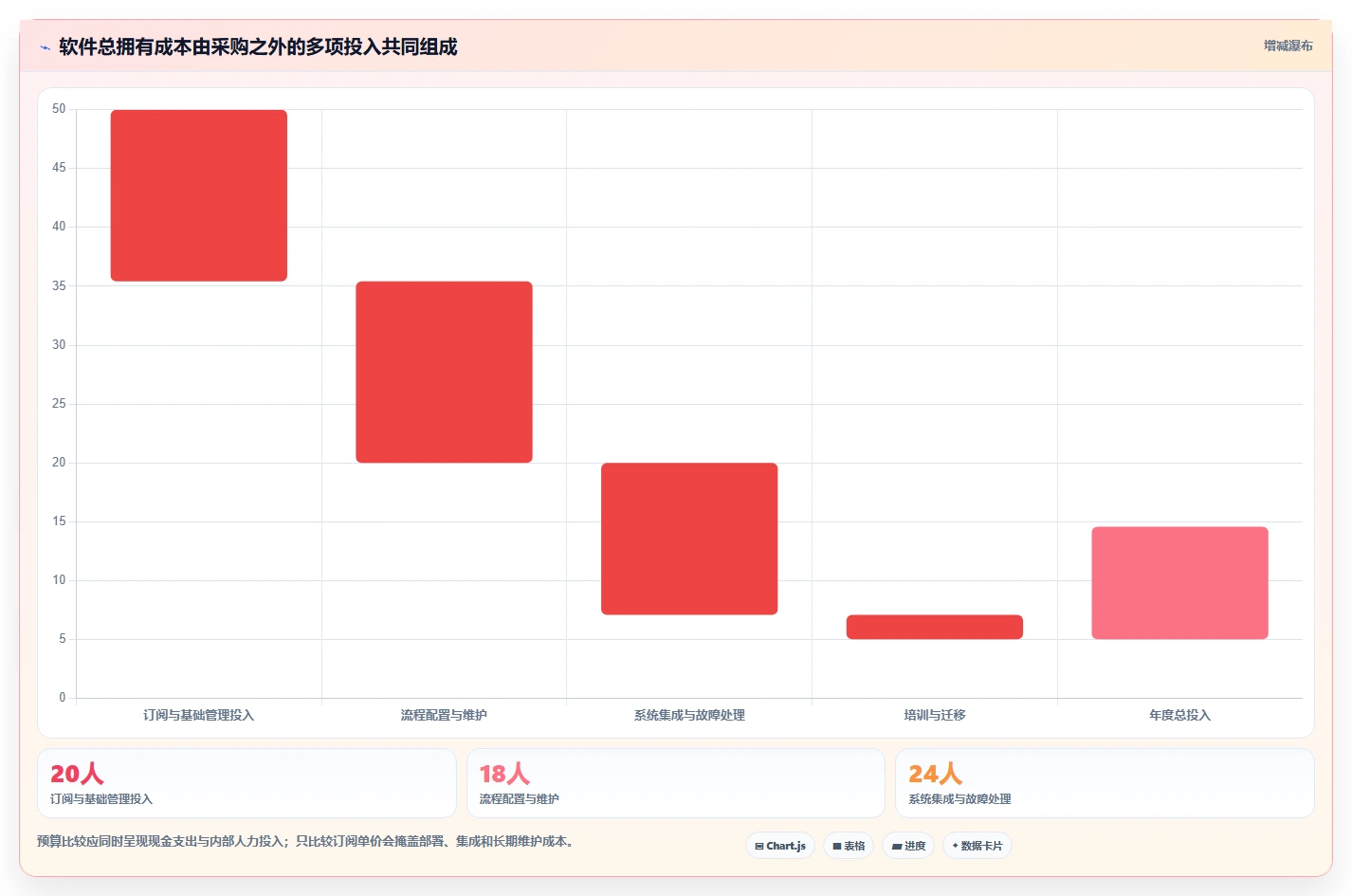1352x896 pixels.
Task: Click the 24人 value text
Action: pos(936,774)
